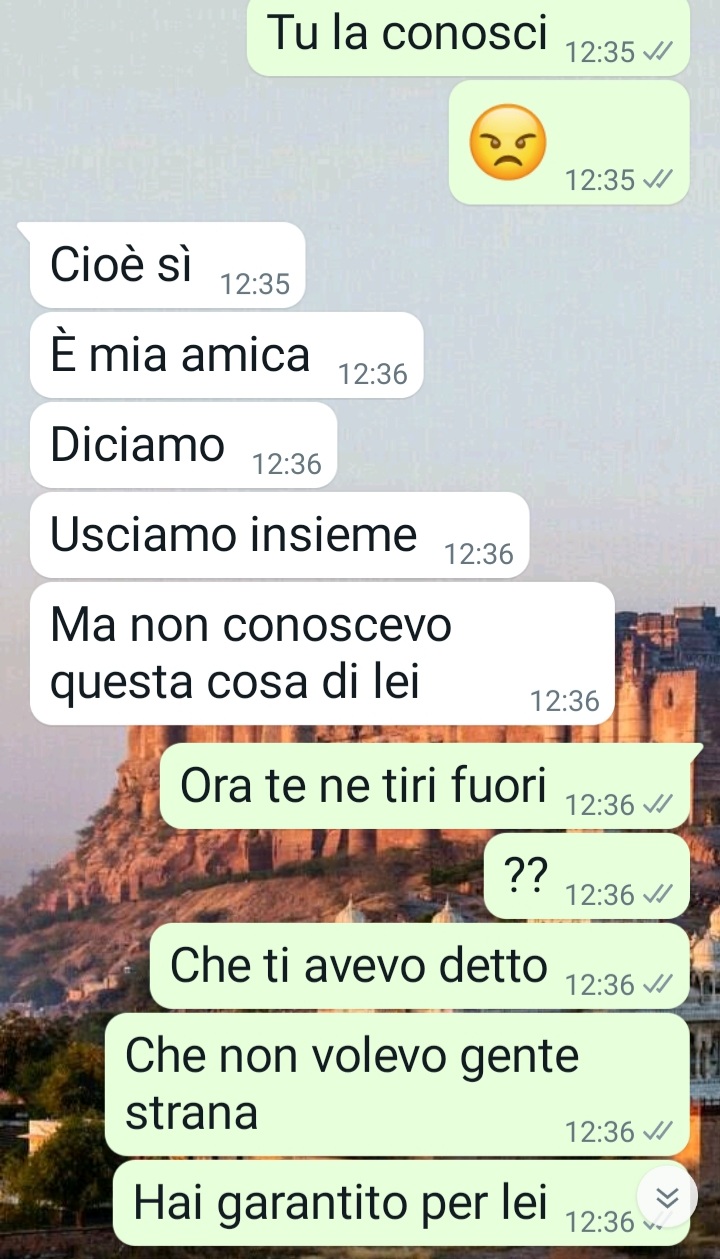Select the "È mia amica" message bubble
This screenshot has width=720, height=1259.
pyautogui.click(x=227, y=355)
